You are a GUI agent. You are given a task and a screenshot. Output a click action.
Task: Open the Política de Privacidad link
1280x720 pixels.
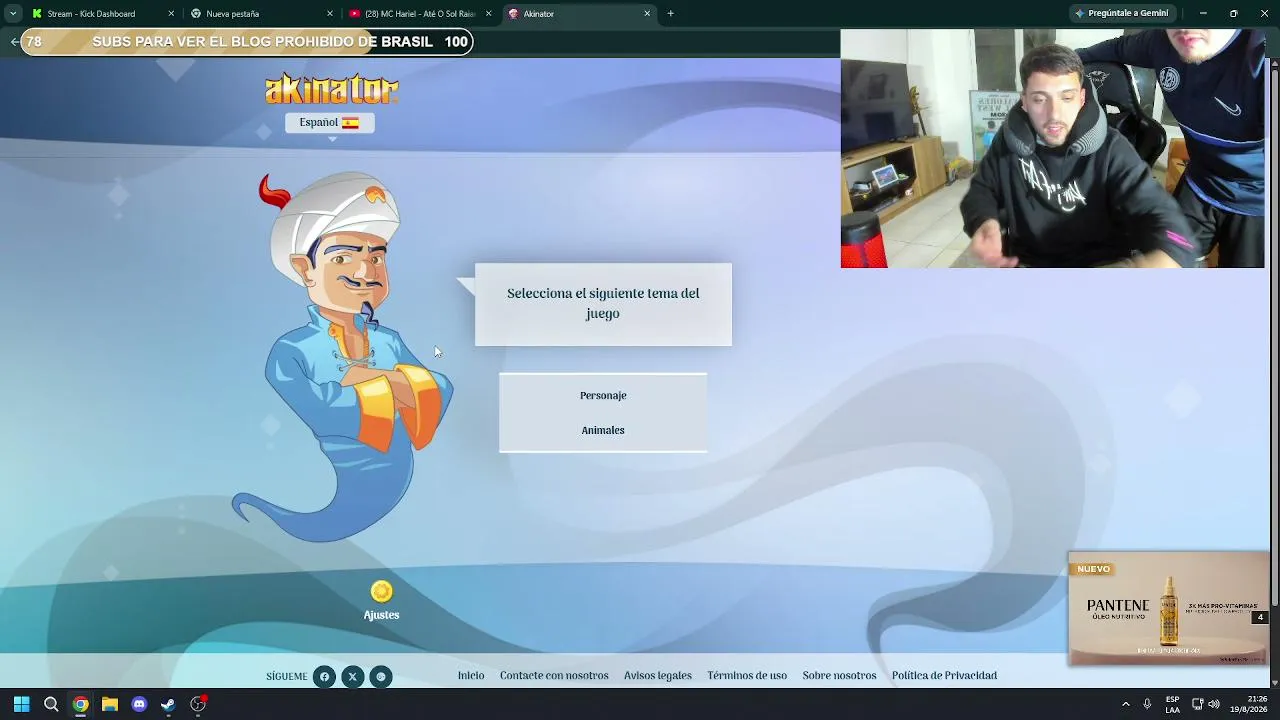944,676
